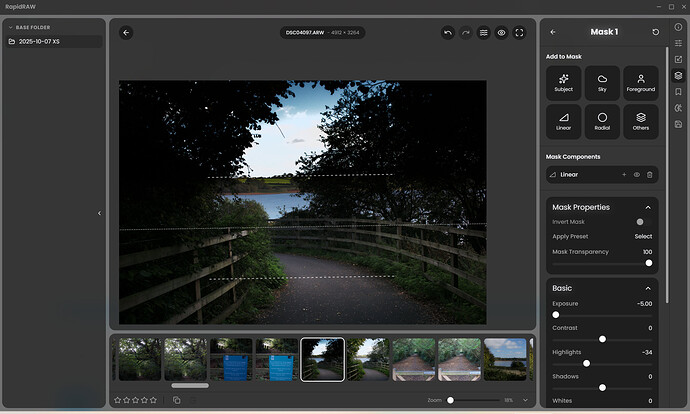Collapse the left folder panel
Viewport: 690px width, 414px height.
pos(99,213)
